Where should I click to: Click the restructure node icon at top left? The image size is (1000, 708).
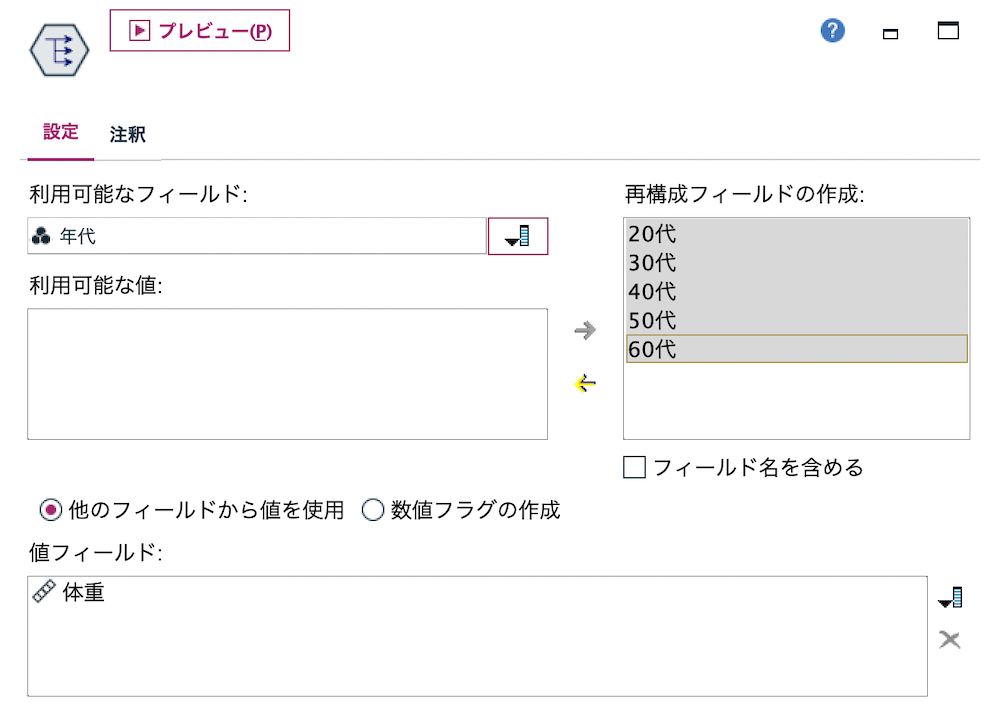pos(58,47)
